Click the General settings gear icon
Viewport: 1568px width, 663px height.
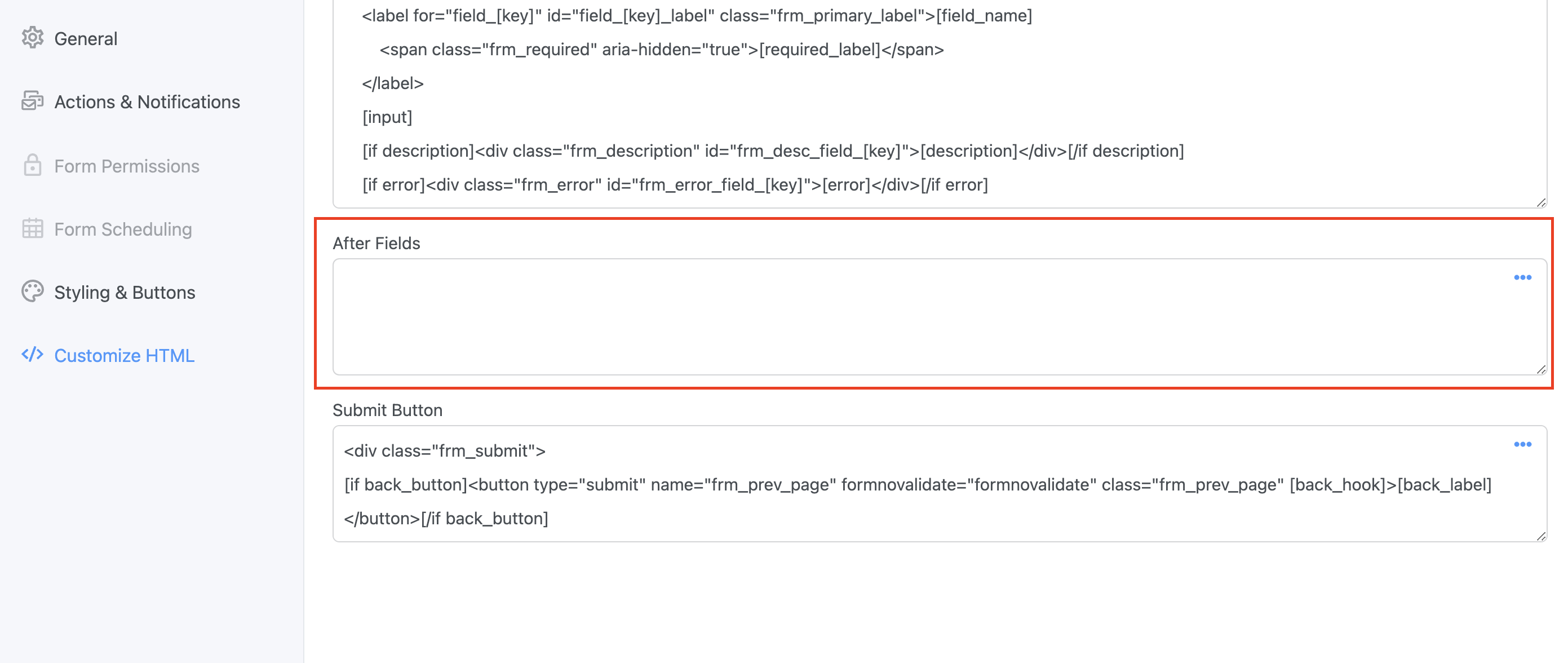click(x=32, y=38)
